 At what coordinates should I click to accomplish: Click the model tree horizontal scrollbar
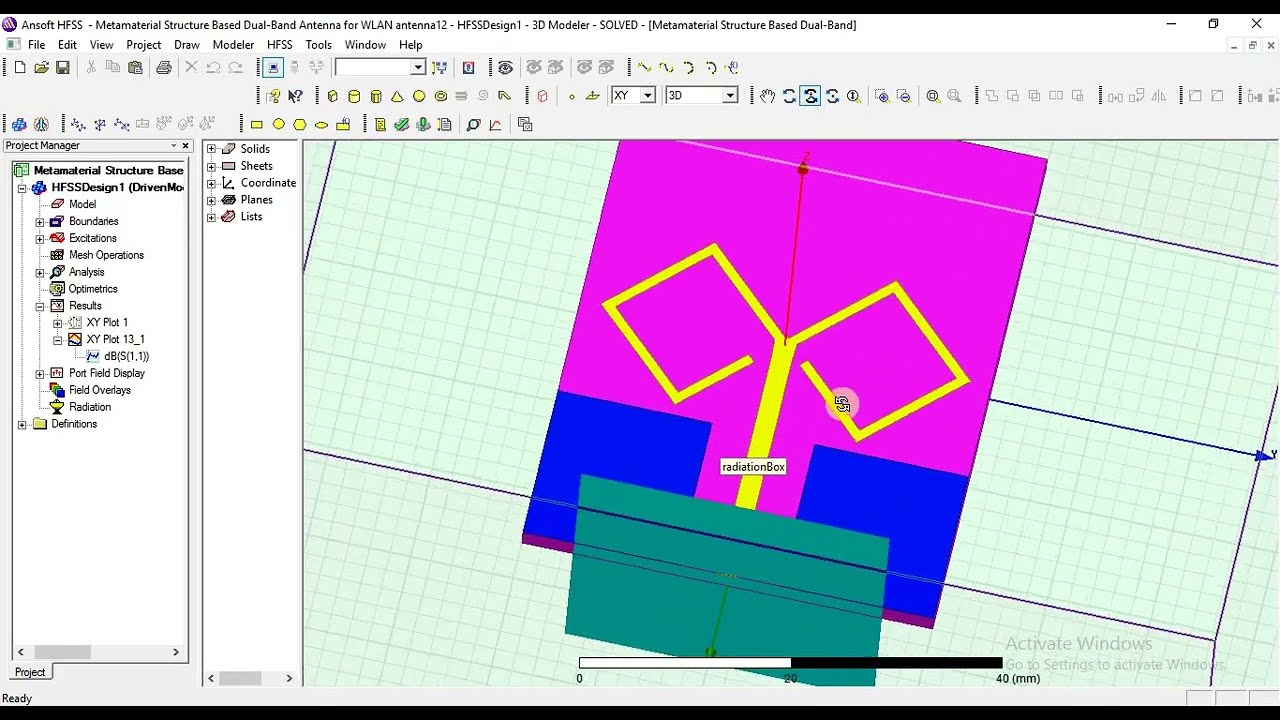(249, 678)
